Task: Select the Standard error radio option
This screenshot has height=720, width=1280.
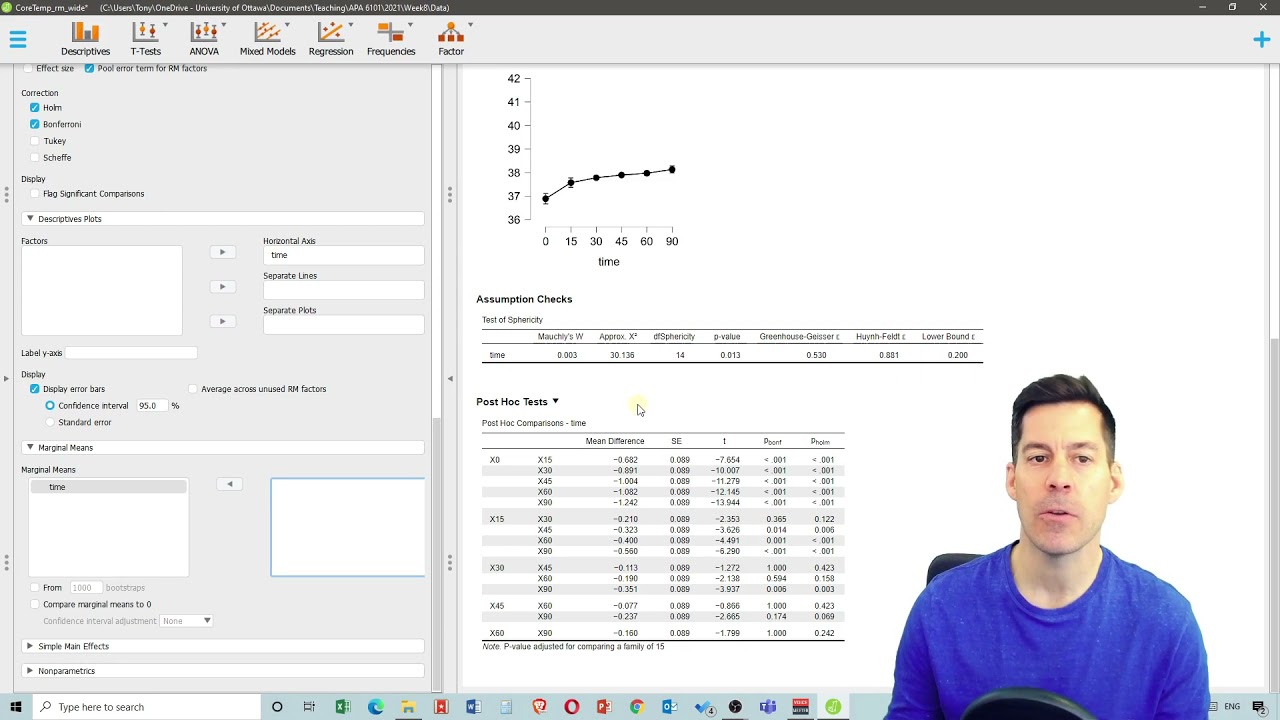Action: coord(50,422)
